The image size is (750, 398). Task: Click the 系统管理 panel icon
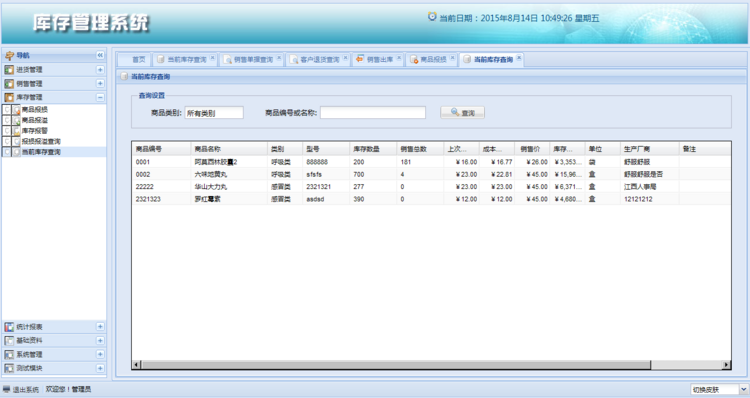point(9,354)
